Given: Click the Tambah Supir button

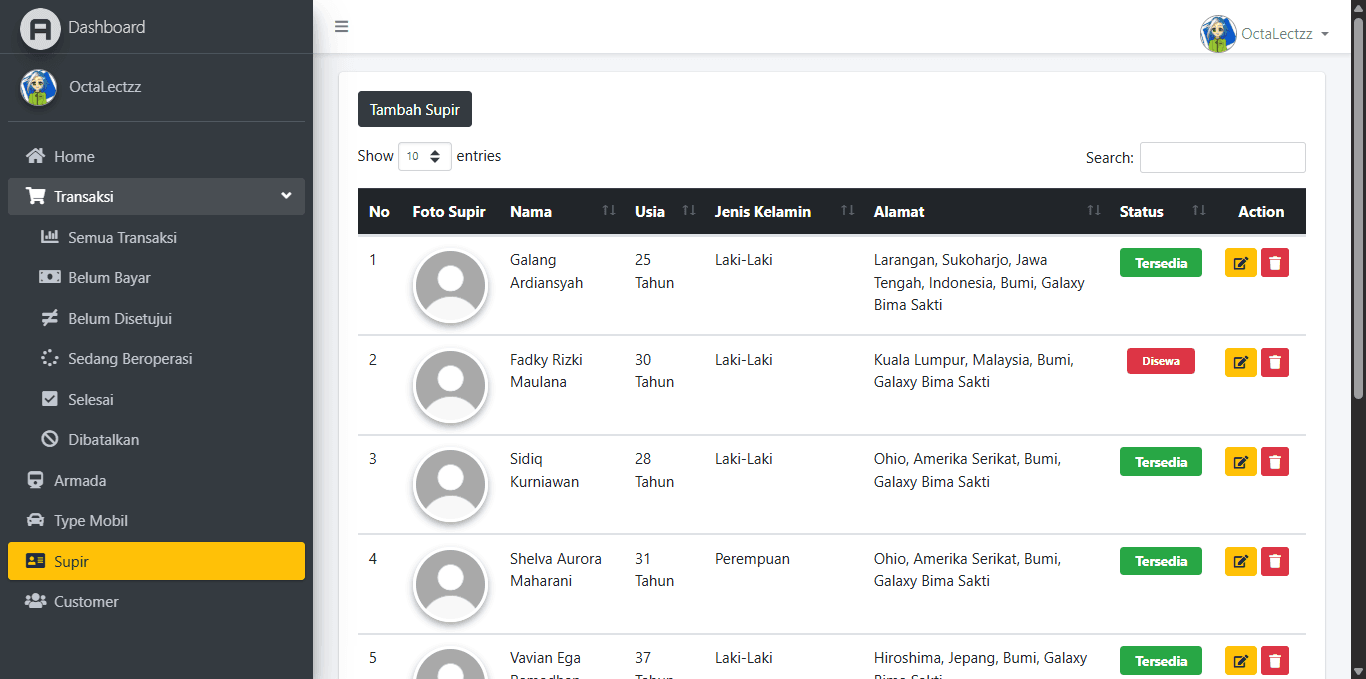Looking at the screenshot, I should click(415, 109).
